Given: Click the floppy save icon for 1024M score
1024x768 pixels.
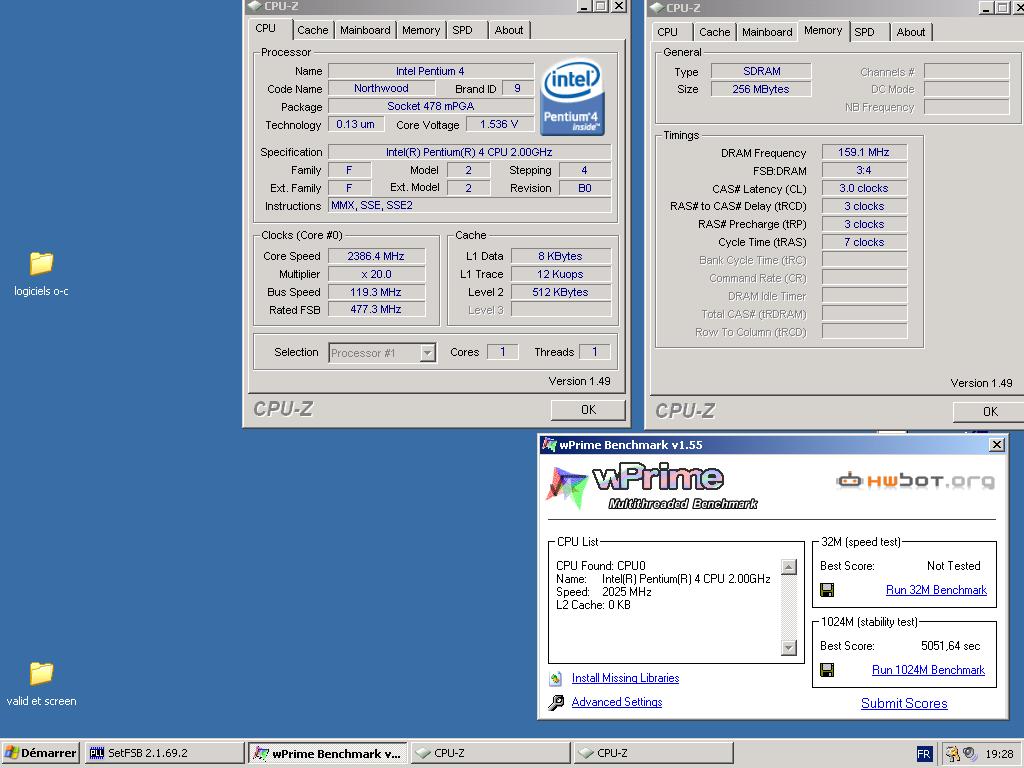Looking at the screenshot, I should point(827,670).
